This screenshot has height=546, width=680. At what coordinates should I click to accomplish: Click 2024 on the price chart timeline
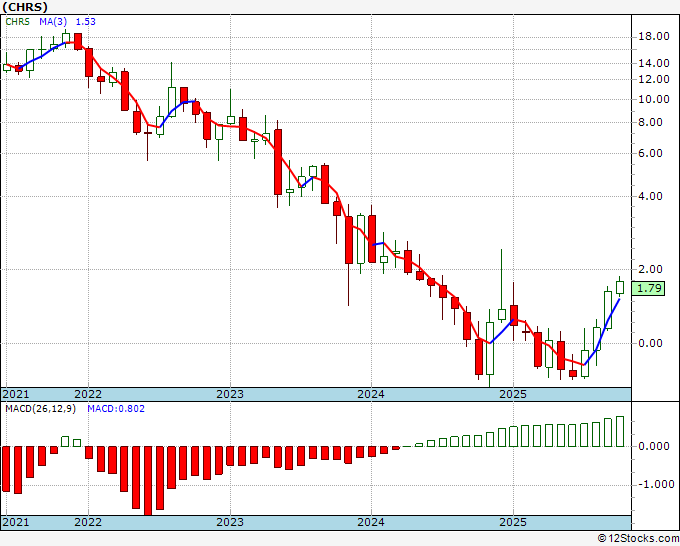(x=371, y=394)
